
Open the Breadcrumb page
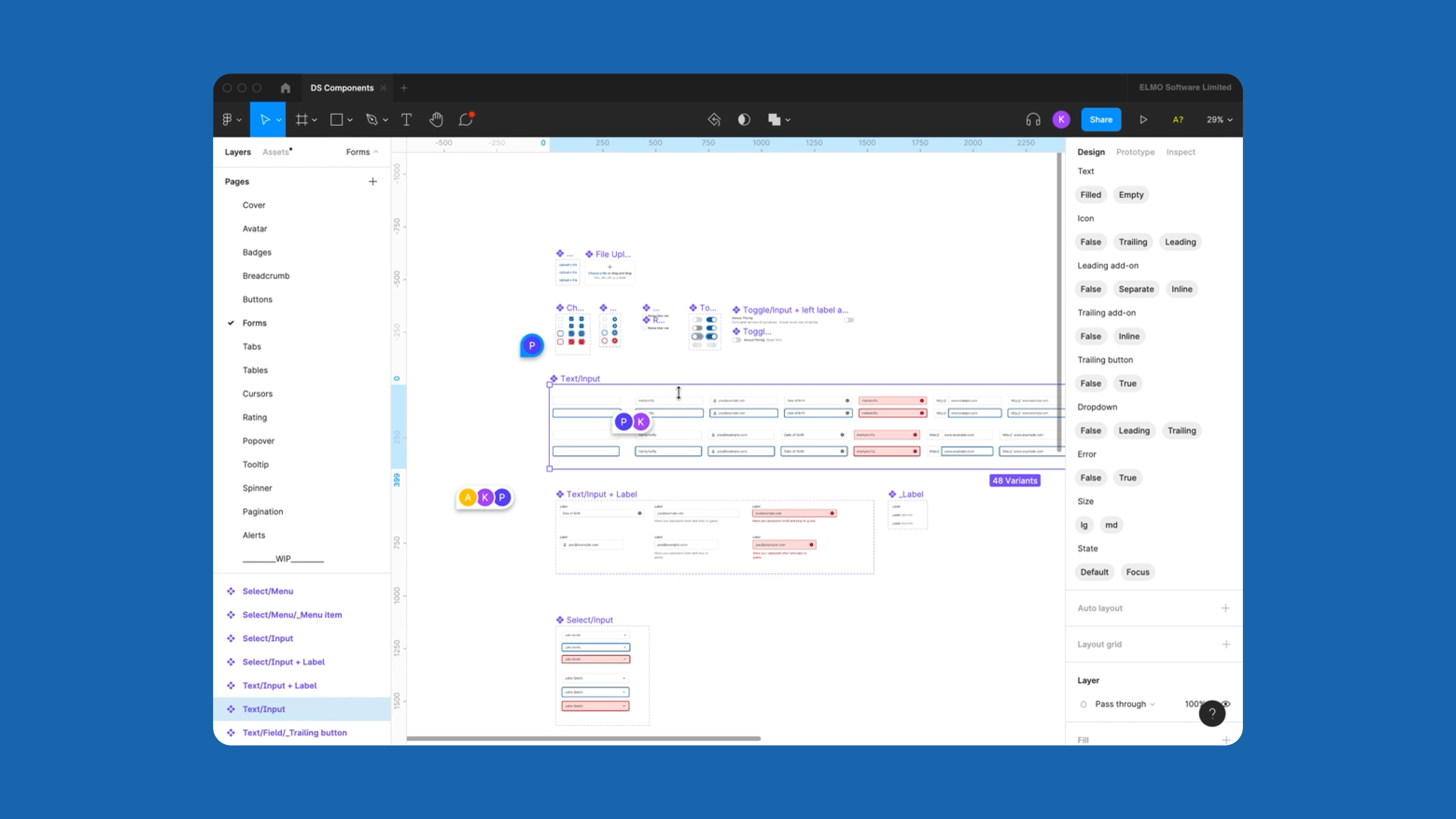[266, 276]
